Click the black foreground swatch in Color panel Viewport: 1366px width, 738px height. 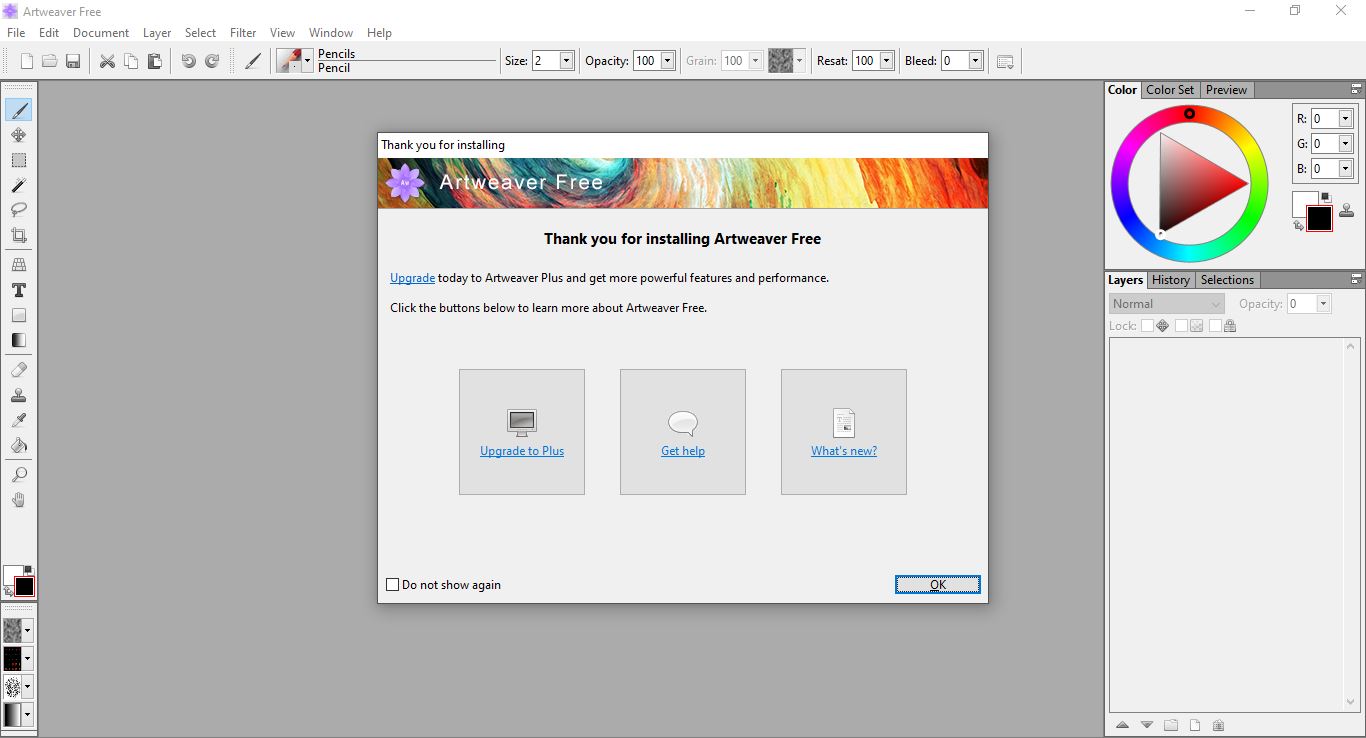click(x=1320, y=219)
